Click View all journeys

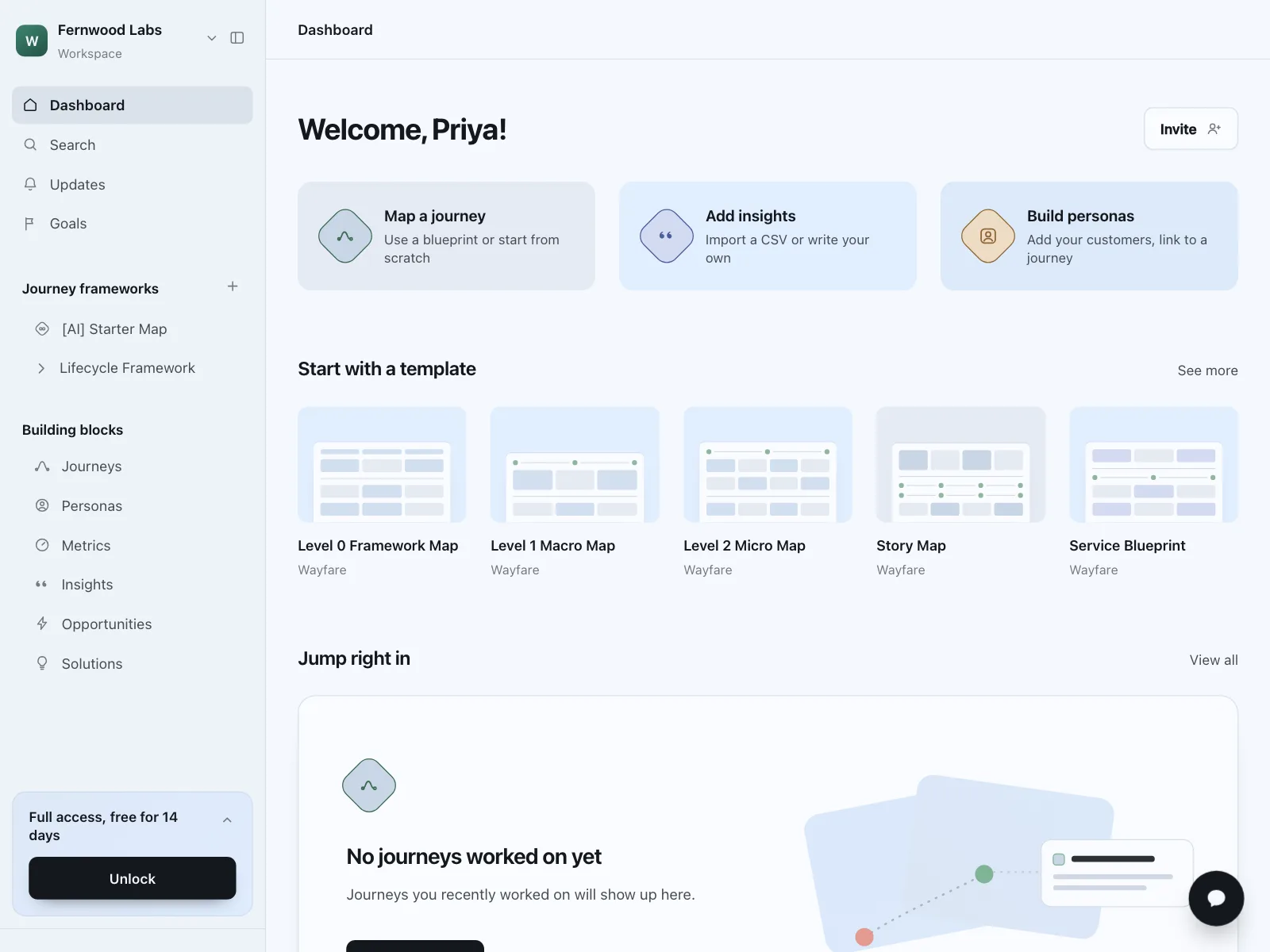1214,660
